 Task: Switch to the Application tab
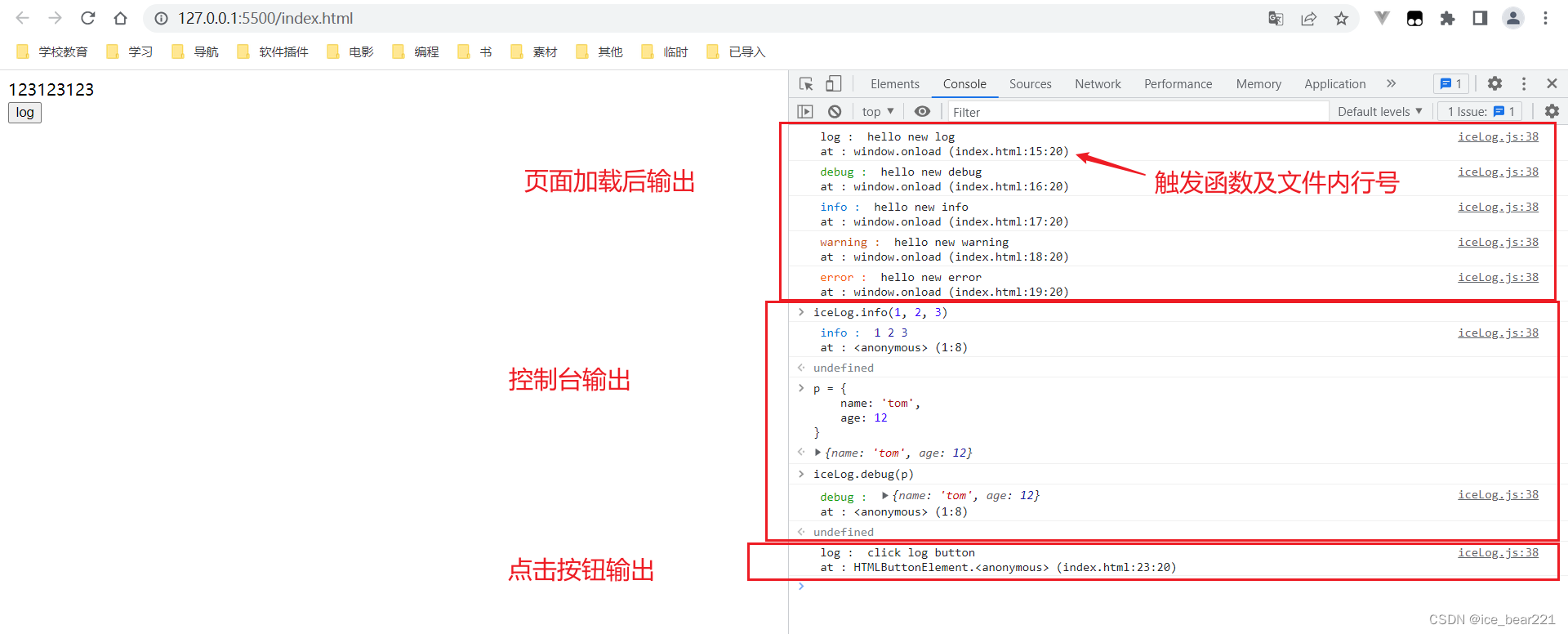[1334, 83]
